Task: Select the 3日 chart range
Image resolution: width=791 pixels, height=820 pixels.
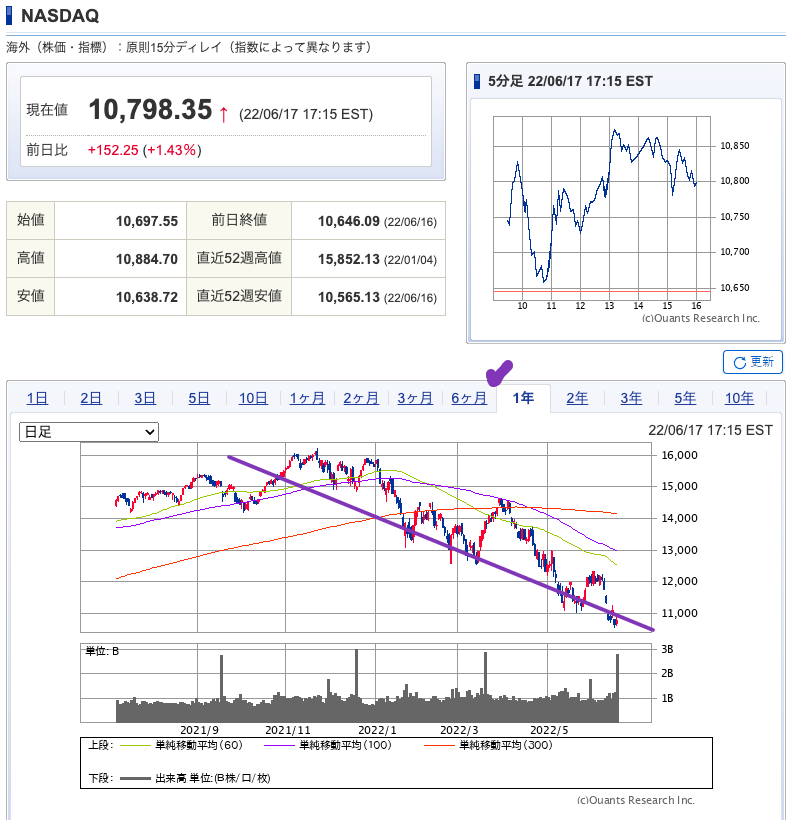Action: click(145, 398)
